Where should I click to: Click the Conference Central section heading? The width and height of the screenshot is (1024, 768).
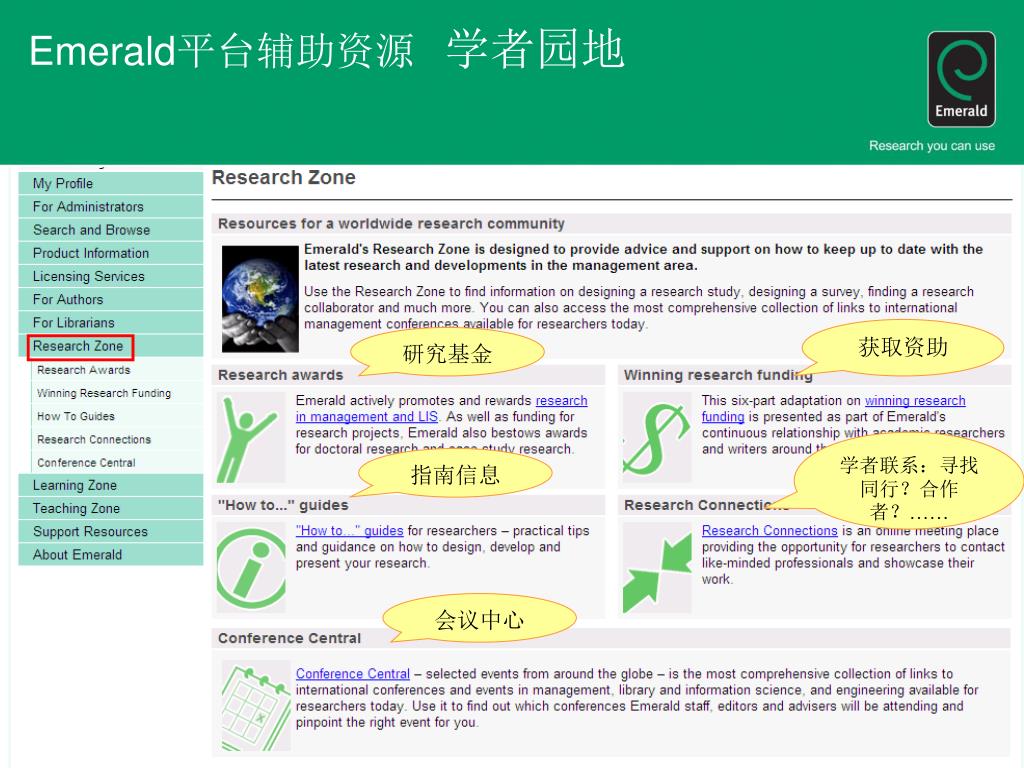pyautogui.click(x=289, y=638)
